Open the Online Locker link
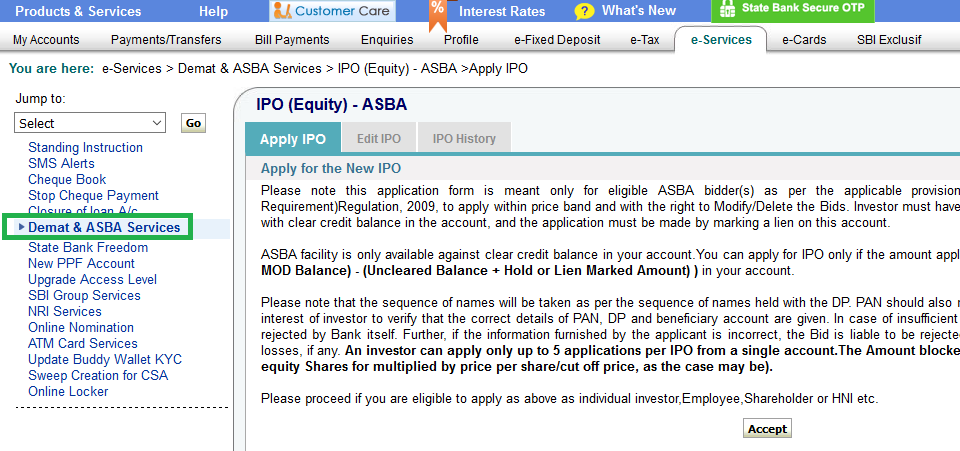This screenshot has width=960, height=451. (x=68, y=391)
